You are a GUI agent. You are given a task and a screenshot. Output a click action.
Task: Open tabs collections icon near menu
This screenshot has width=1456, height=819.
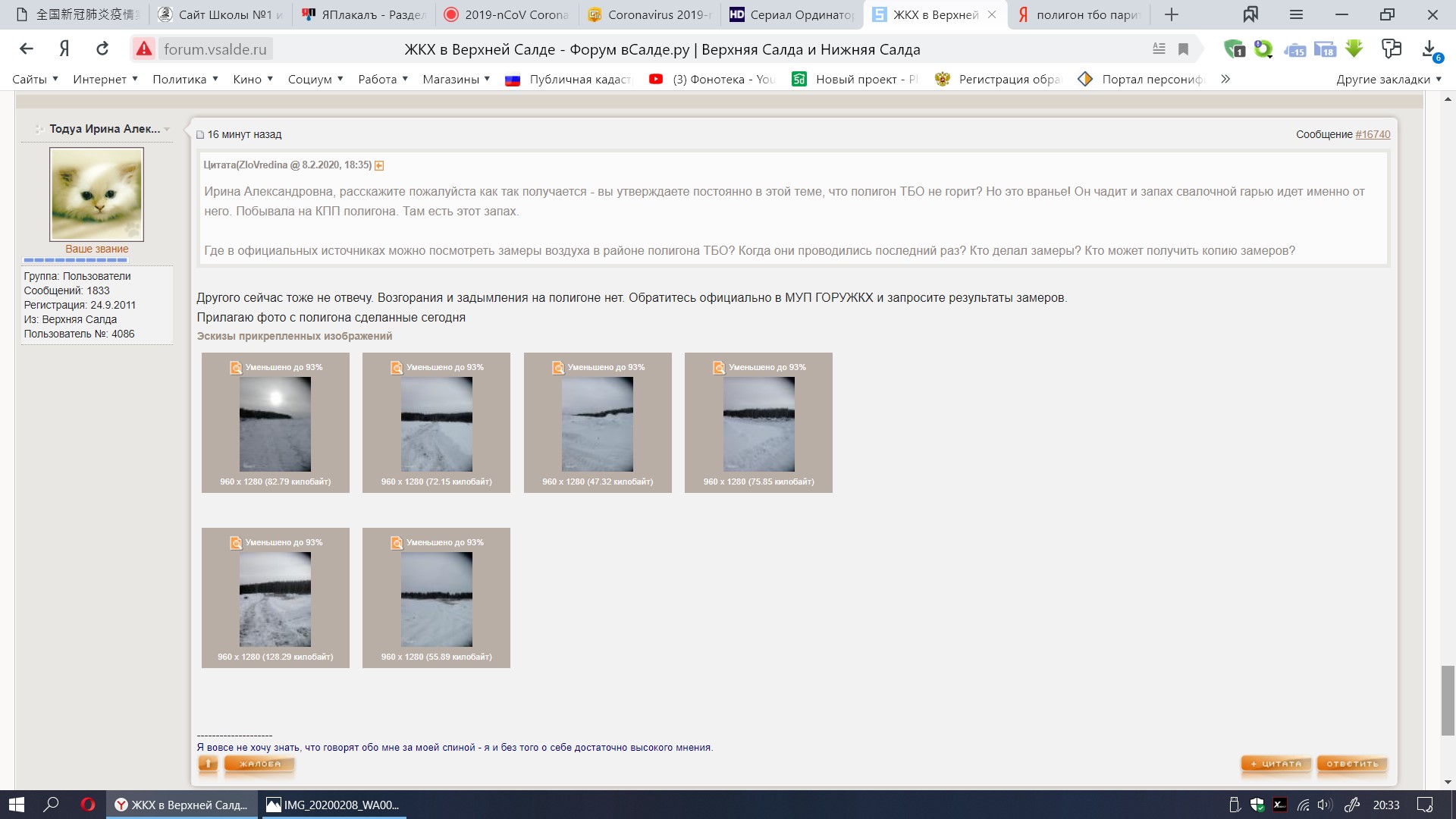[x=1250, y=14]
